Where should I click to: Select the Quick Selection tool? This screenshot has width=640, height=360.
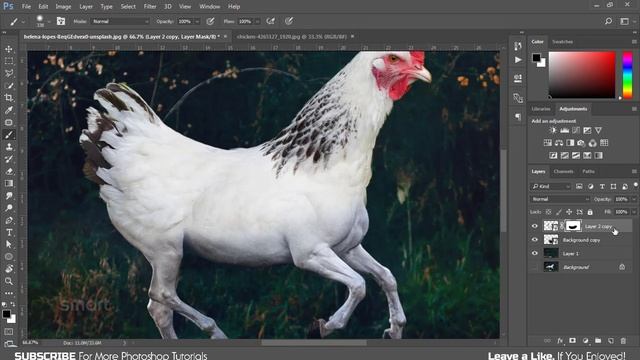tap(9, 86)
